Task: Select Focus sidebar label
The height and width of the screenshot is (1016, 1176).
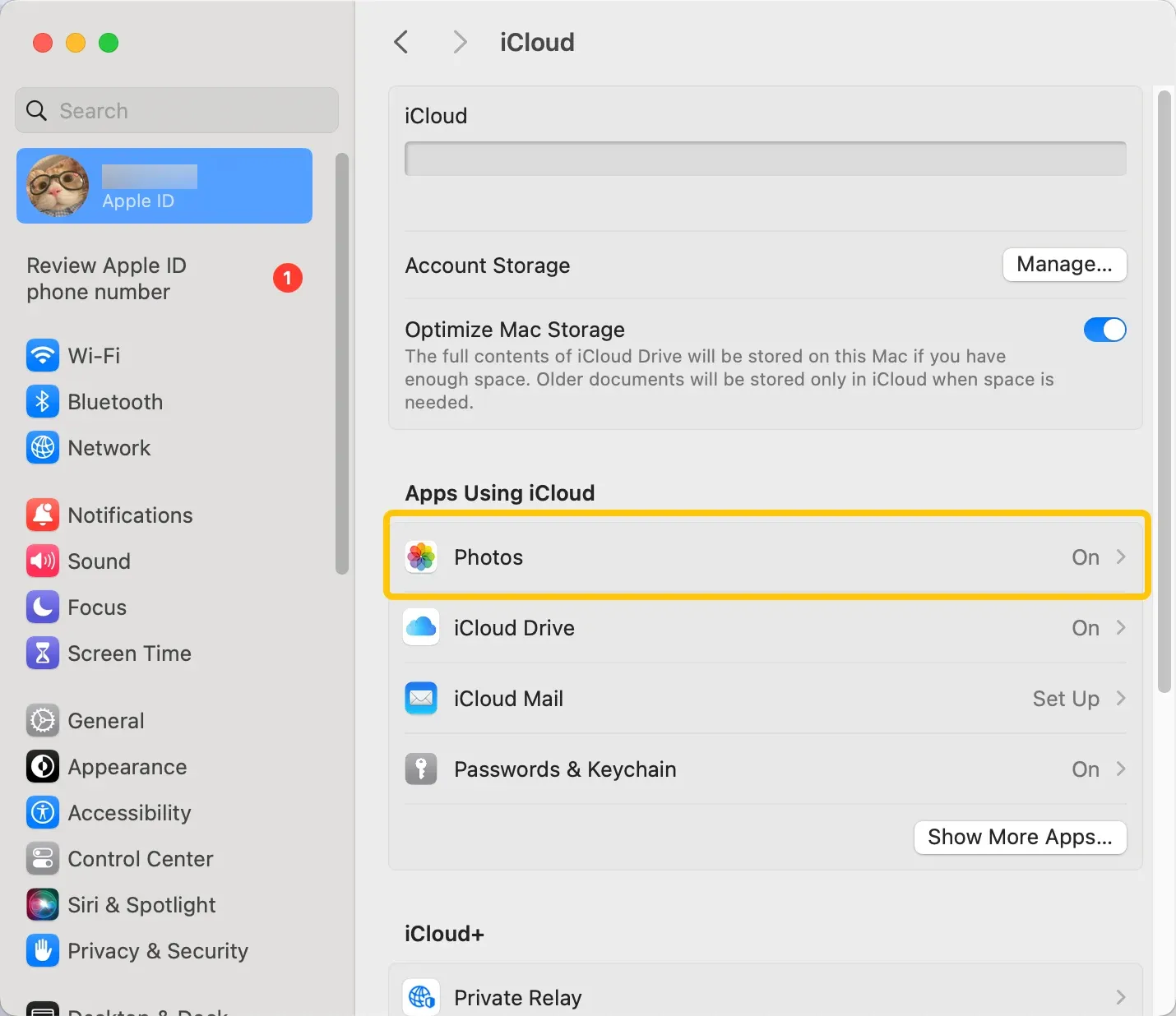Action: tap(97, 607)
